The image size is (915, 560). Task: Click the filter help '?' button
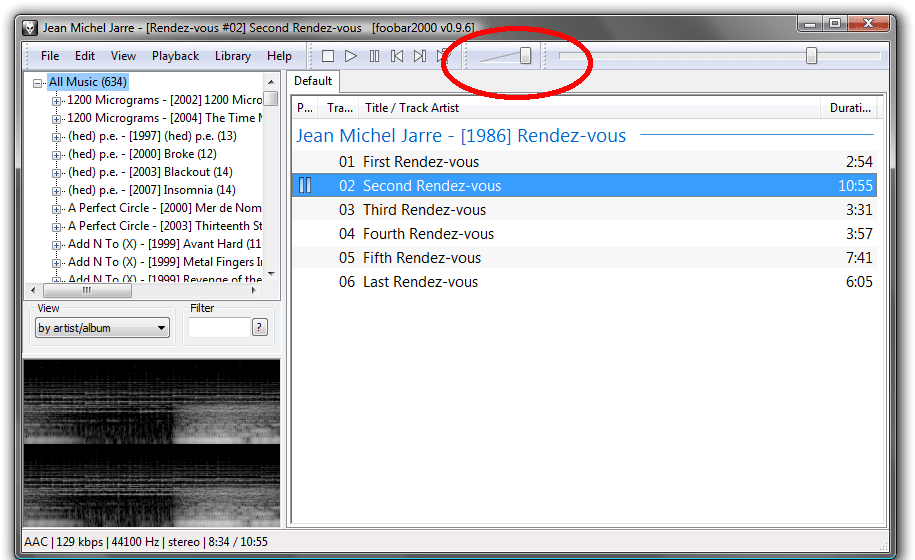pos(260,327)
